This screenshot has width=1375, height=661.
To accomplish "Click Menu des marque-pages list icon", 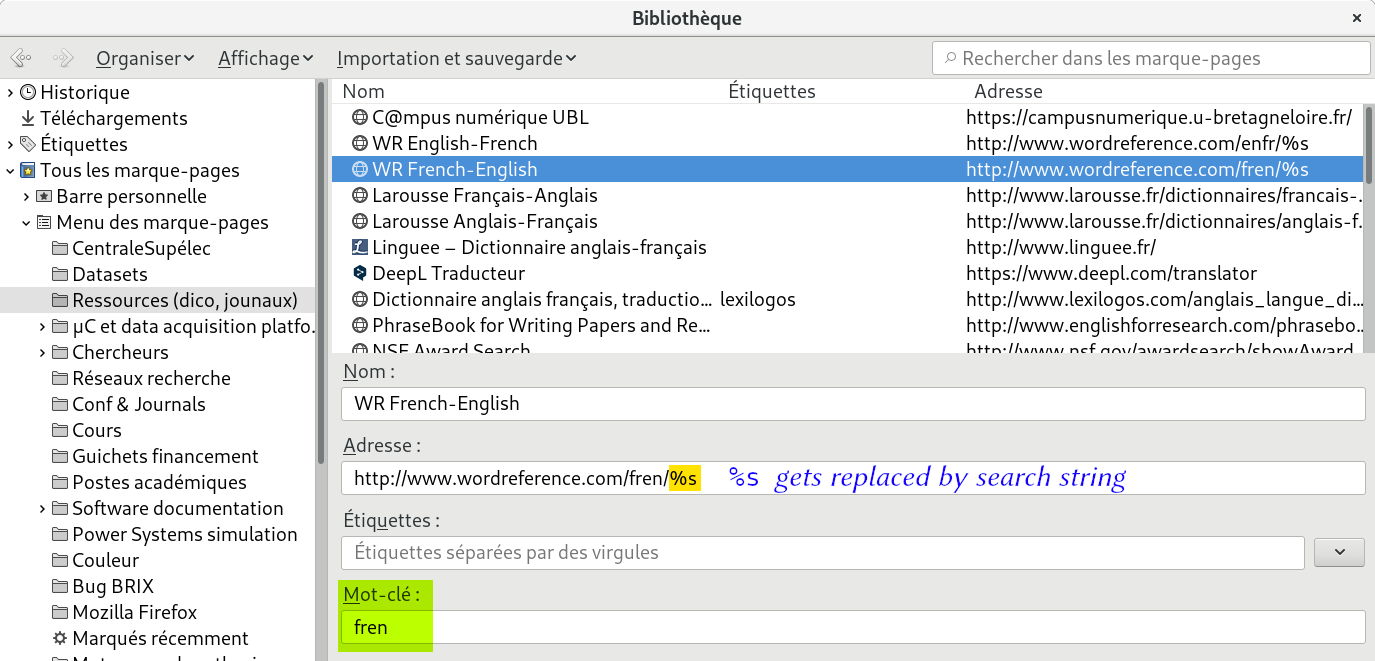I will click(x=44, y=222).
